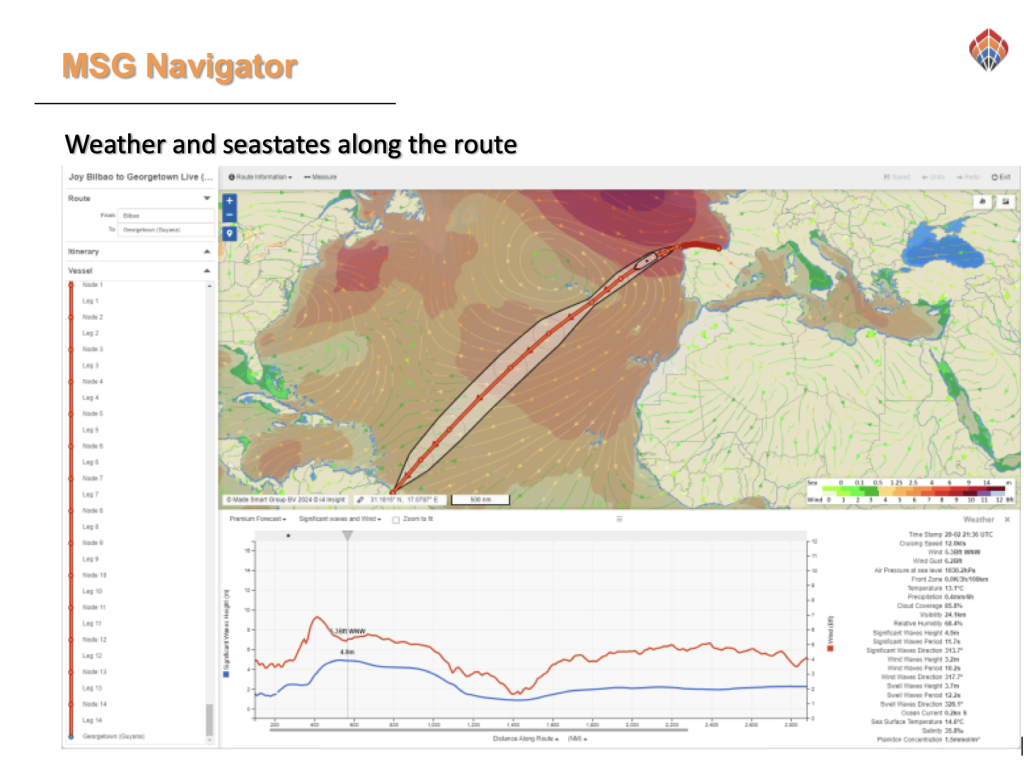This screenshot has height=767, width=1024.
Task: Click the blue location pin map button
Action: [x=229, y=234]
